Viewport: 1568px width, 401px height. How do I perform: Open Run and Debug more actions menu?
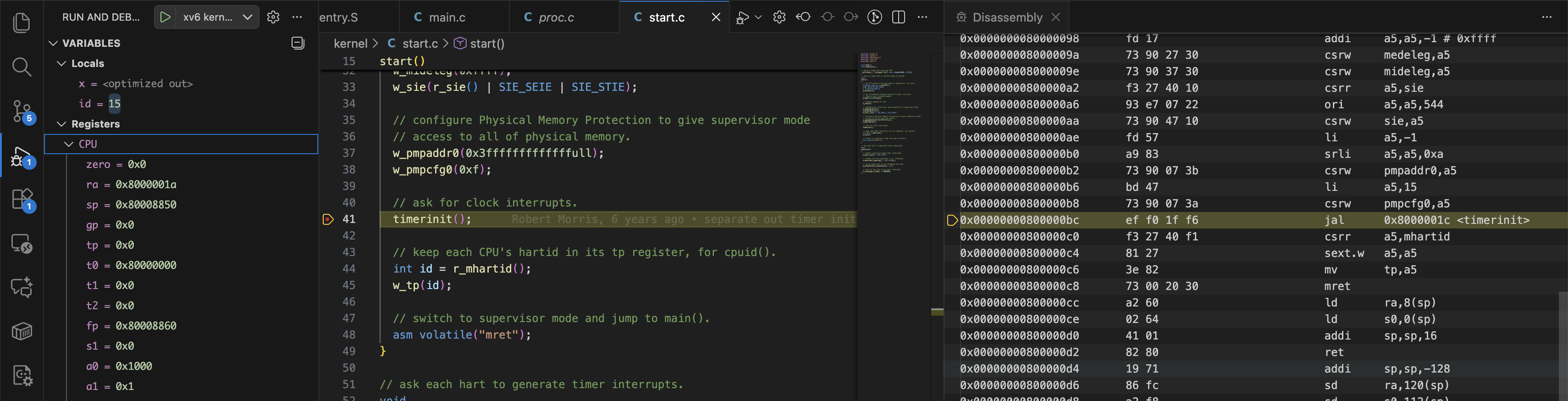point(297,17)
